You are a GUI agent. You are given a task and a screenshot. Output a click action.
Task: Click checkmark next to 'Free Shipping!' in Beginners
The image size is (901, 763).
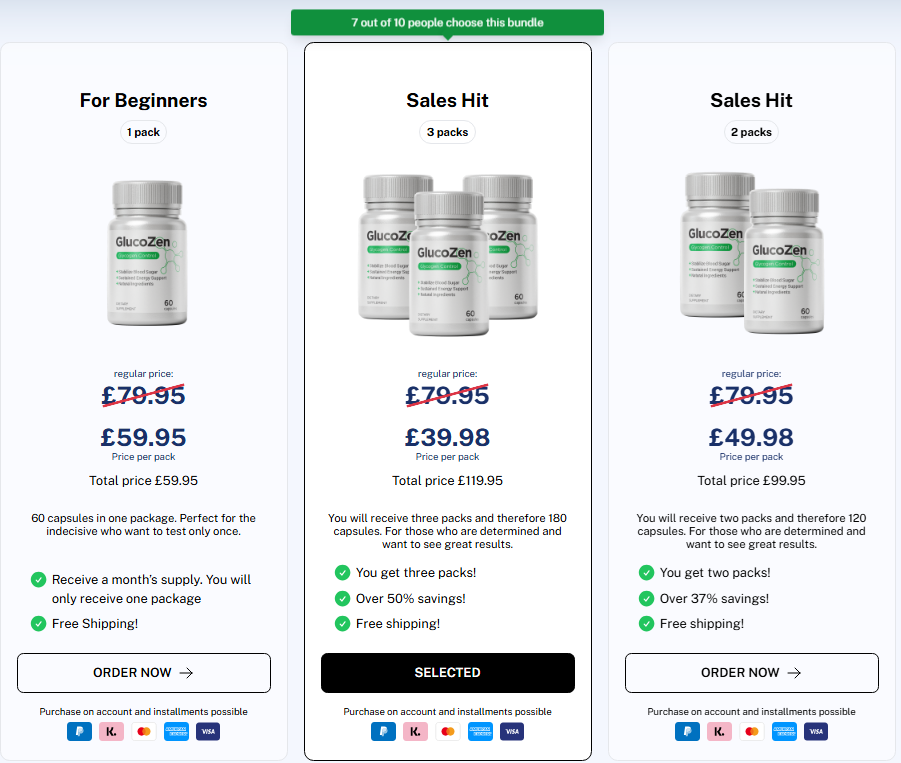[38, 623]
